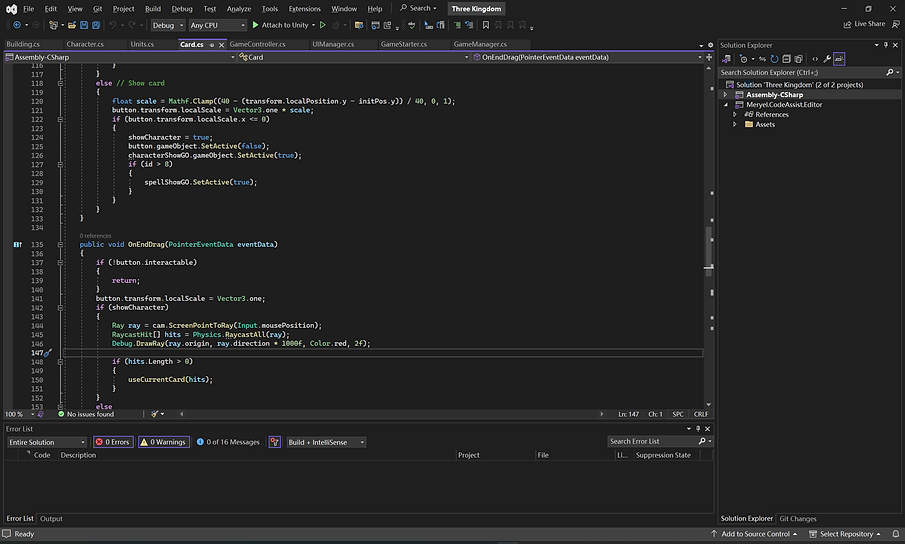Open the Any CPU platform dropdown
The image size is (905, 544).
(x=218, y=25)
